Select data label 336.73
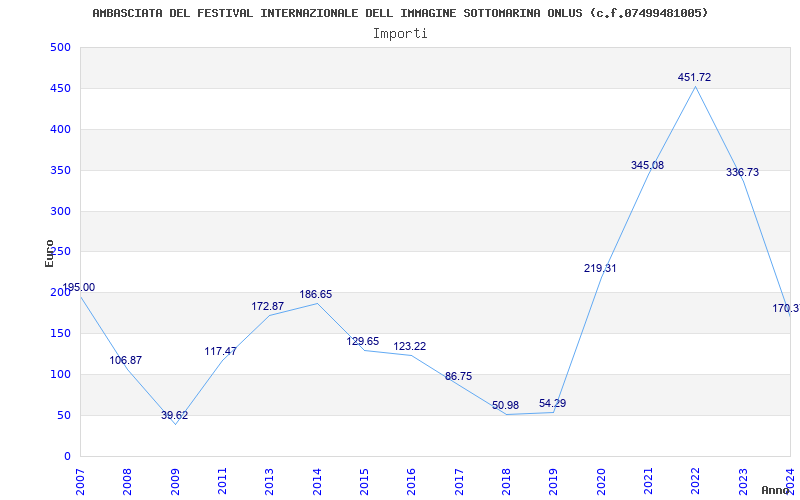This screenshot has width=800, height=500. pos(742,172)
